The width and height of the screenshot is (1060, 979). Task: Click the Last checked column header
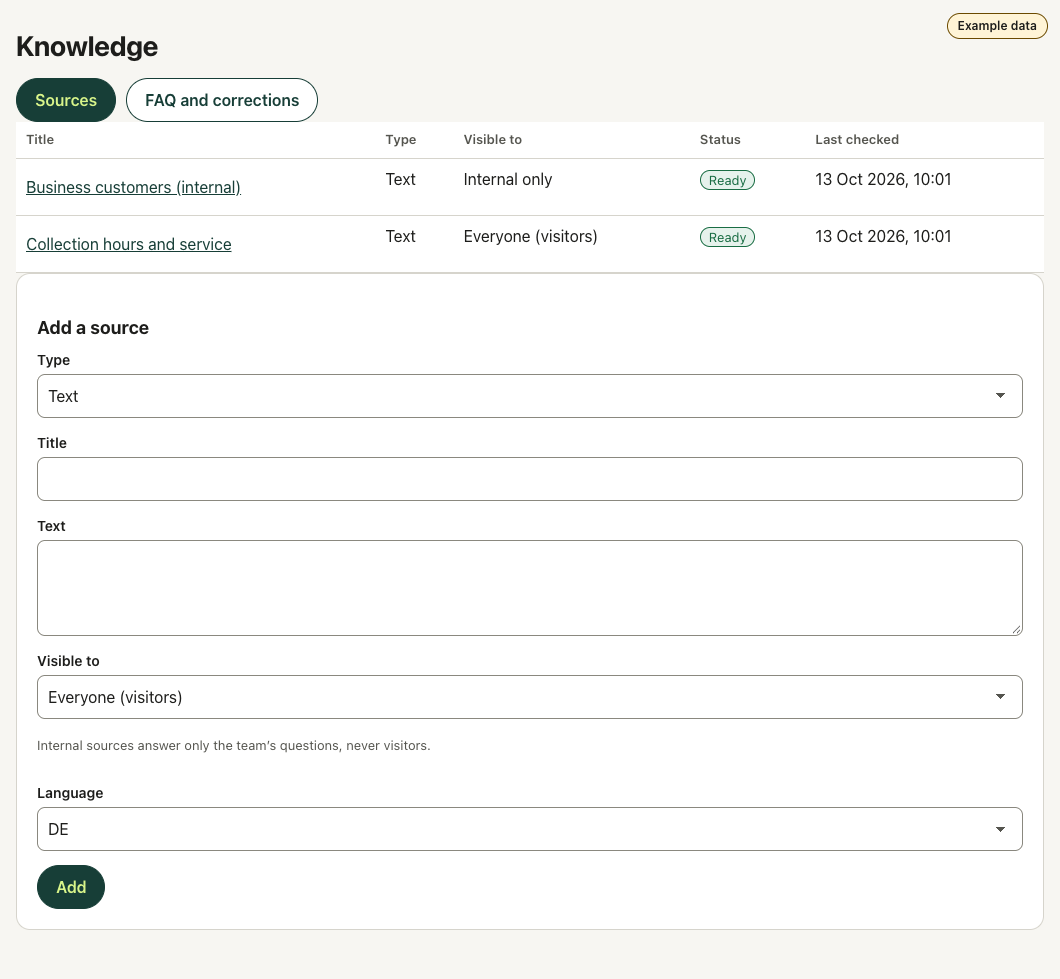(x=857, y=139)
